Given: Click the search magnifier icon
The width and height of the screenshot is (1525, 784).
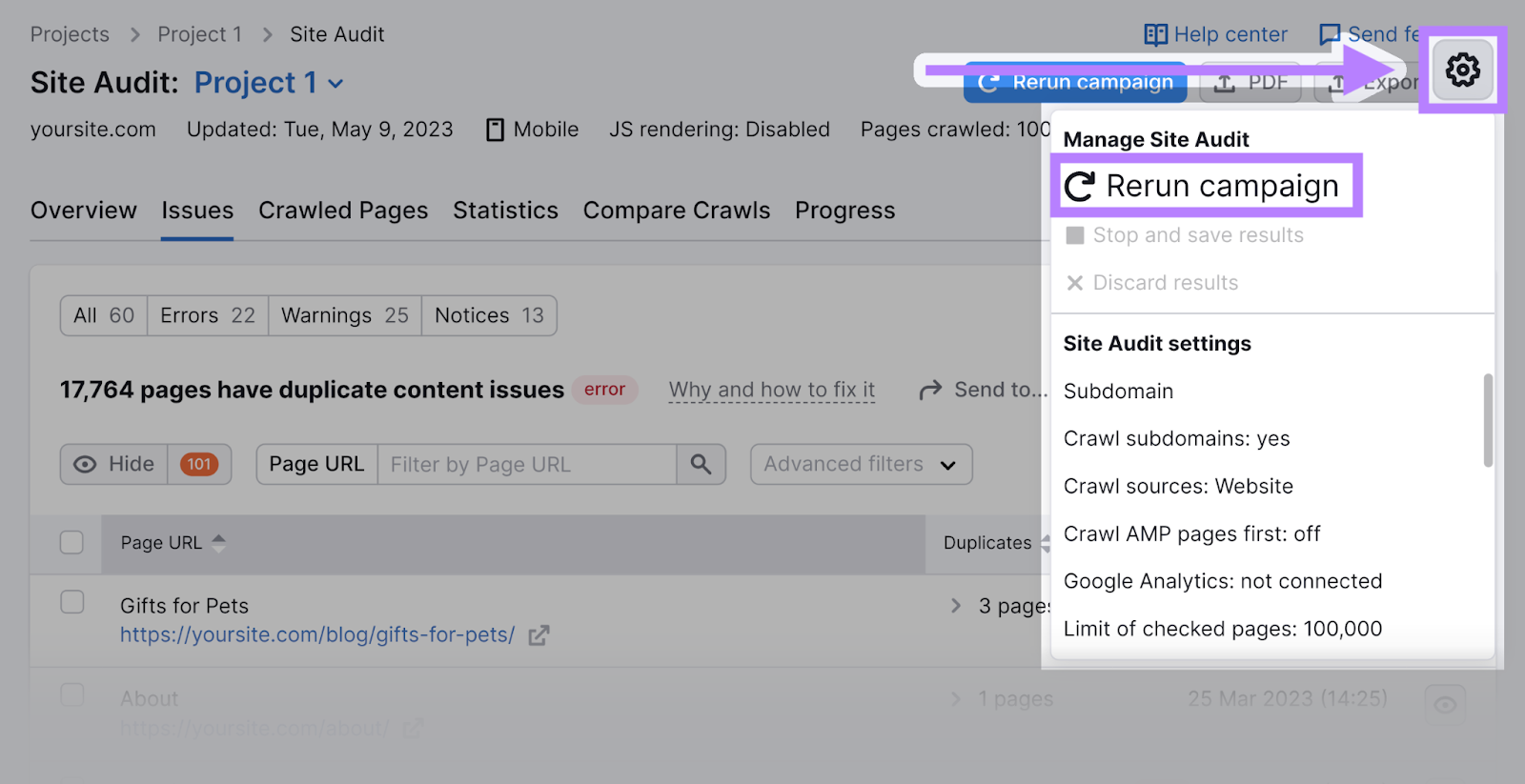Looking at the screenshot, I should 701,464.
